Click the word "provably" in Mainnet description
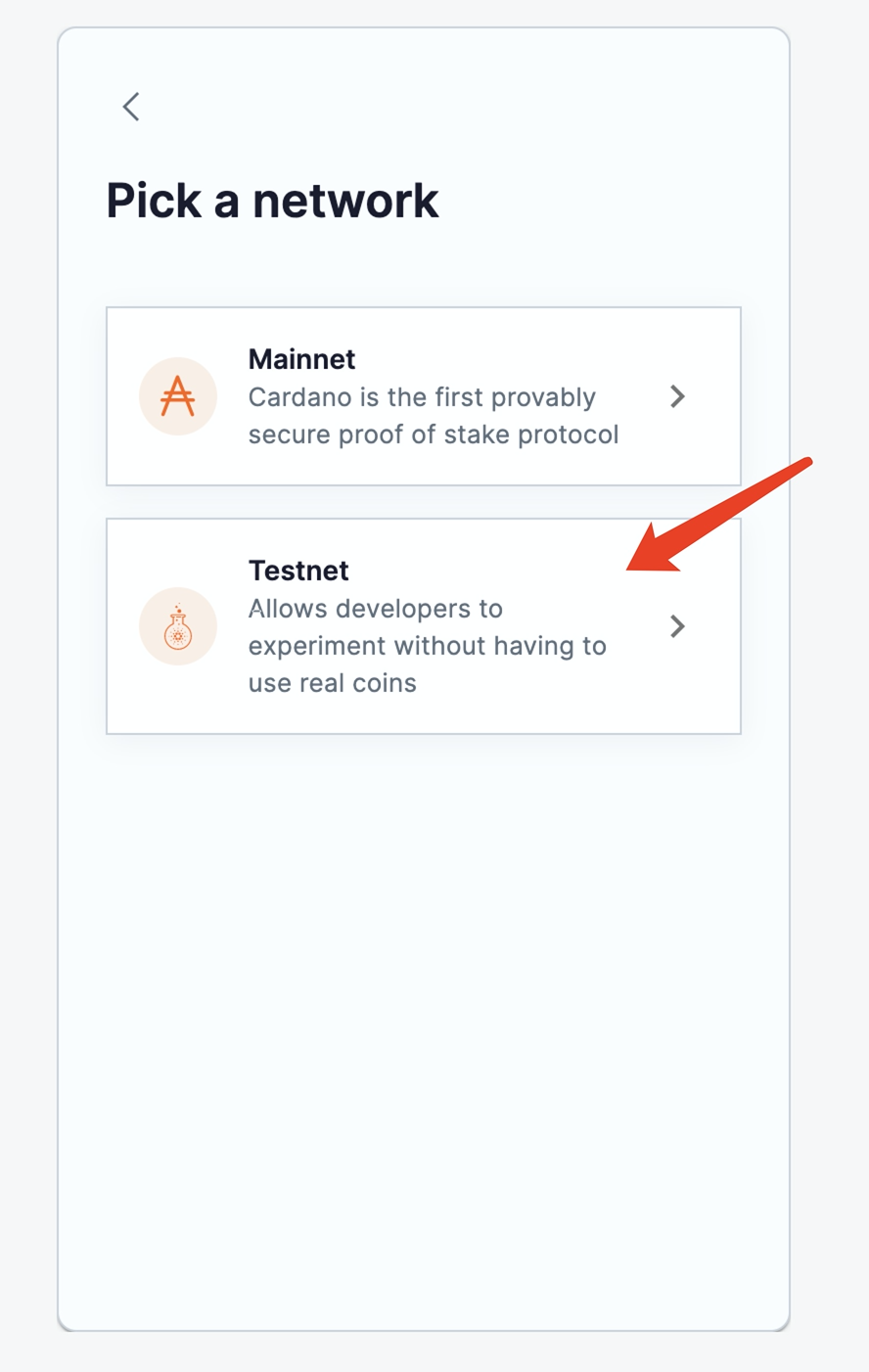 click(543, 397)
